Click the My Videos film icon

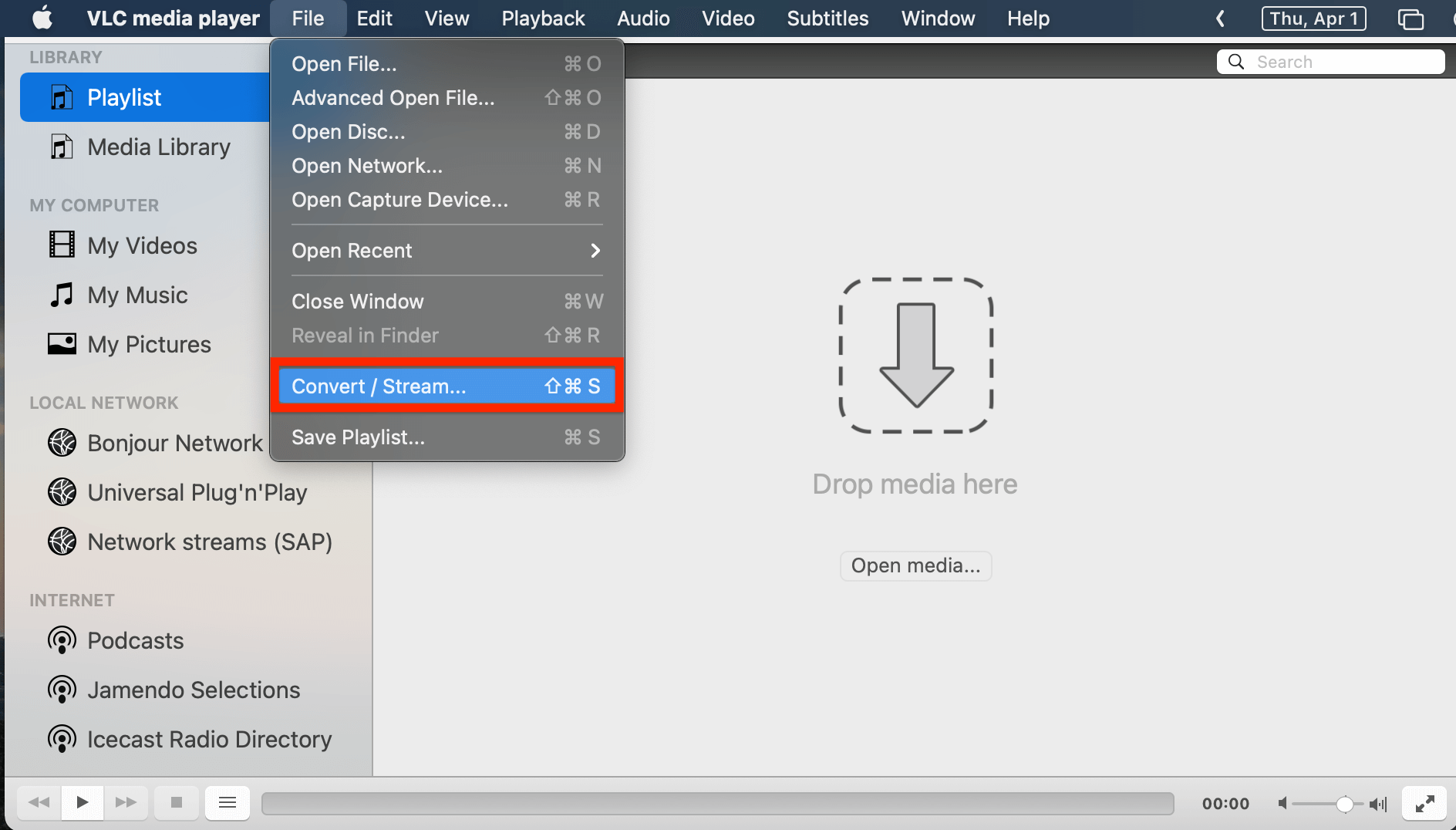[x=62, y=245]
